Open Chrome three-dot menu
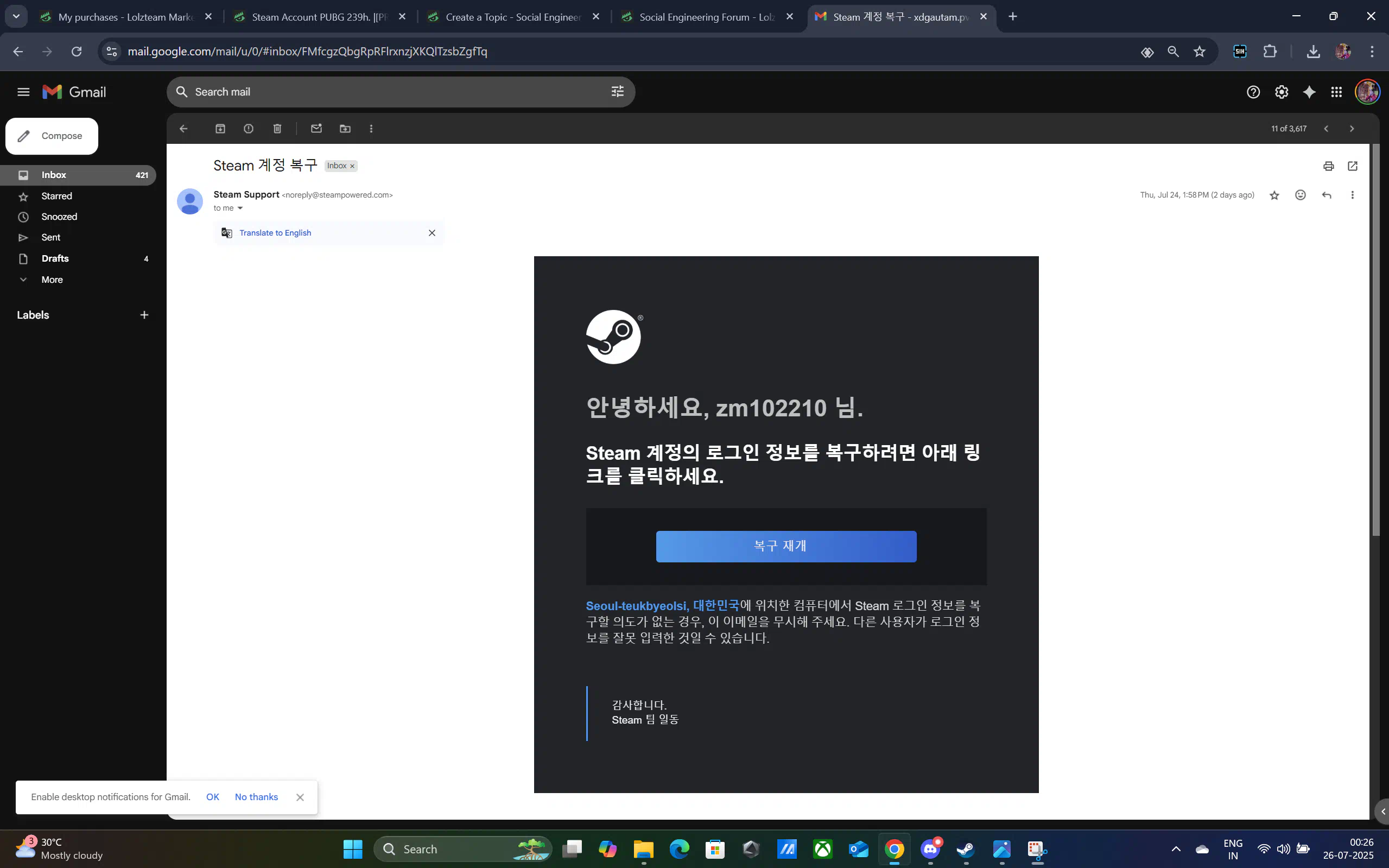Screen dimensions: 1389x868 coord(1372,52)
